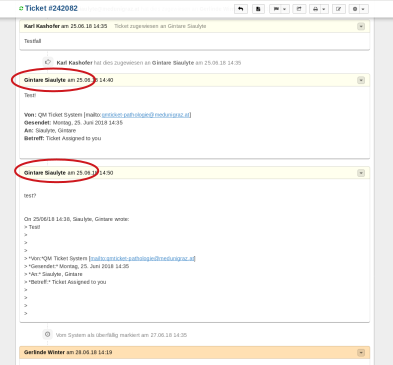Click 'hat dies zugewiesen an Gintare Siaulyte' activity line

pyautogui.click(x=144, y=63)
